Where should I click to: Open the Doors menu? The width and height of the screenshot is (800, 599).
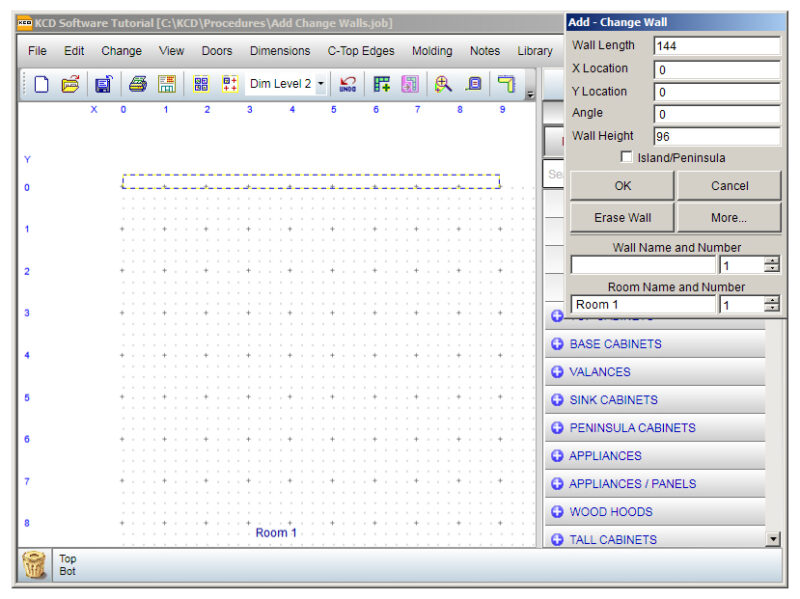216,51
